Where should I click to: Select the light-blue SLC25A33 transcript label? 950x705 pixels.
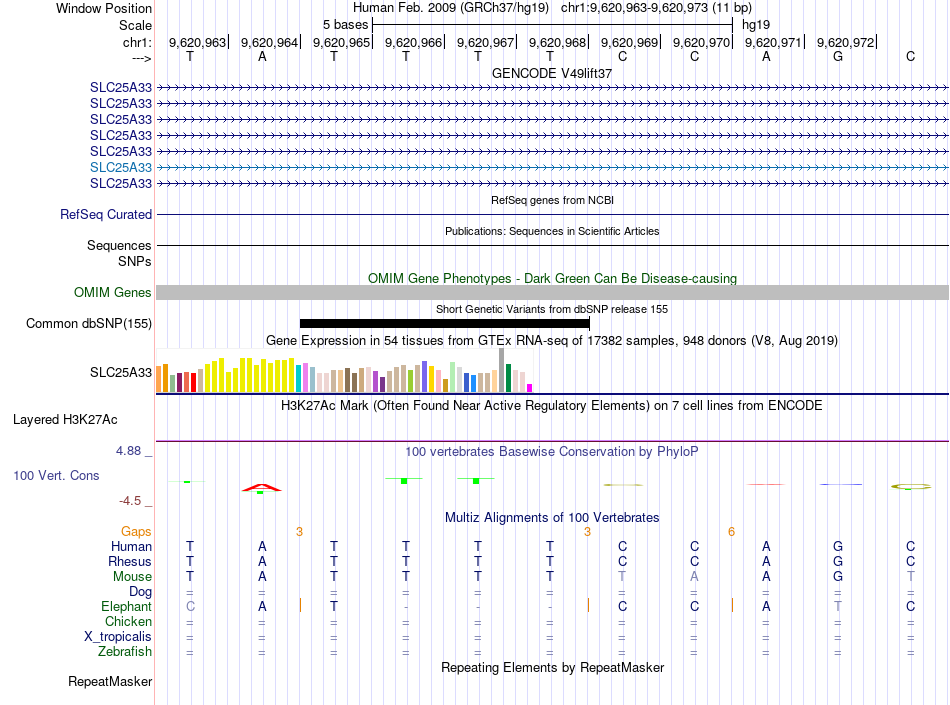point(121,167)
